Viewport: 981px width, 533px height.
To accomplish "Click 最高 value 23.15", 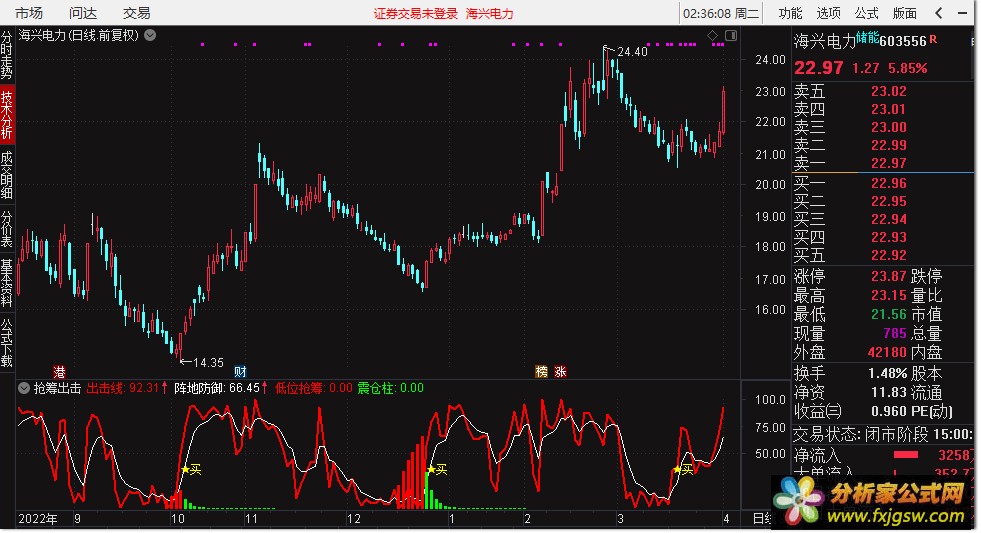I will [888, 295].
